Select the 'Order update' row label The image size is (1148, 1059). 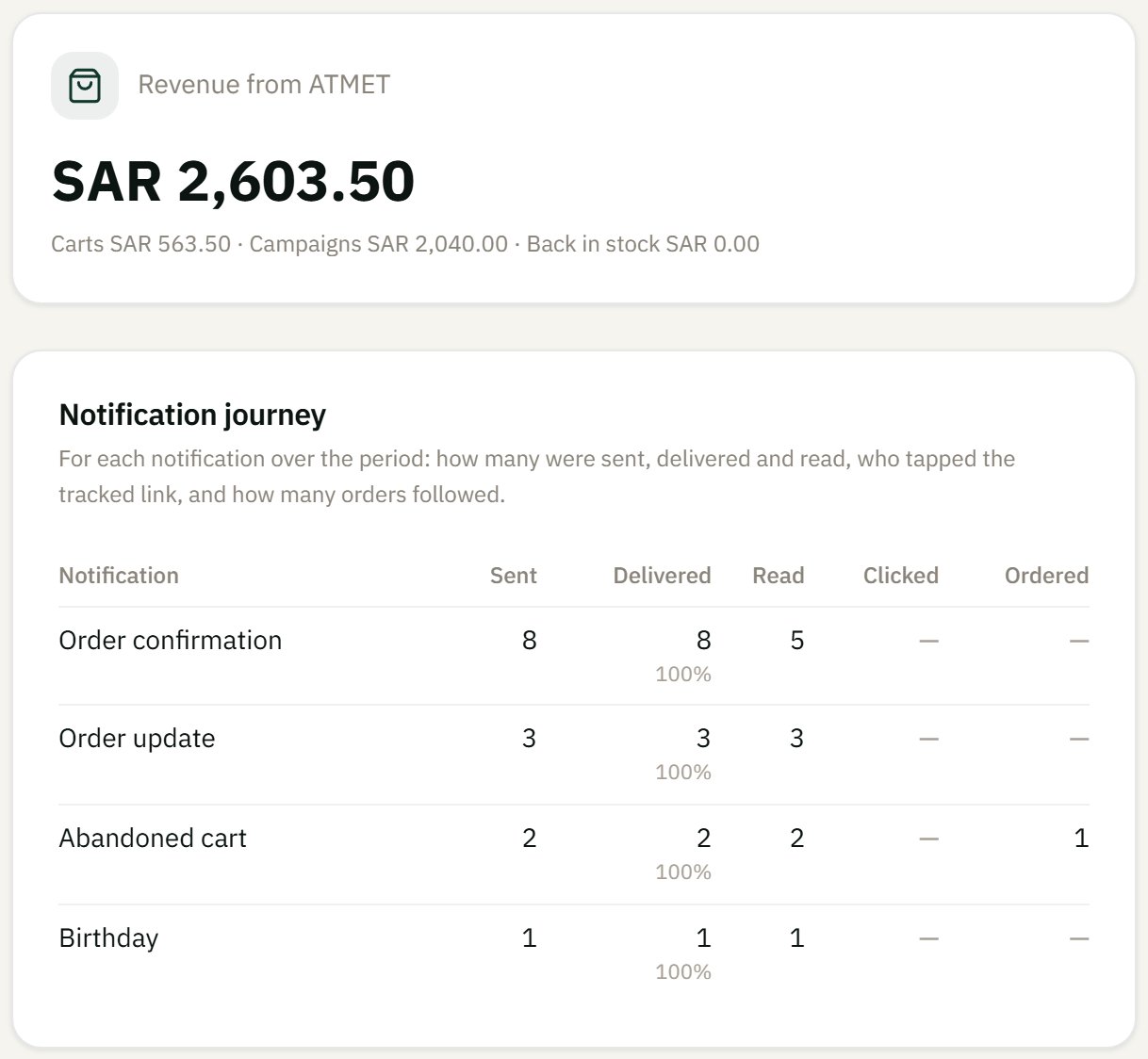[x=137, y=739]
